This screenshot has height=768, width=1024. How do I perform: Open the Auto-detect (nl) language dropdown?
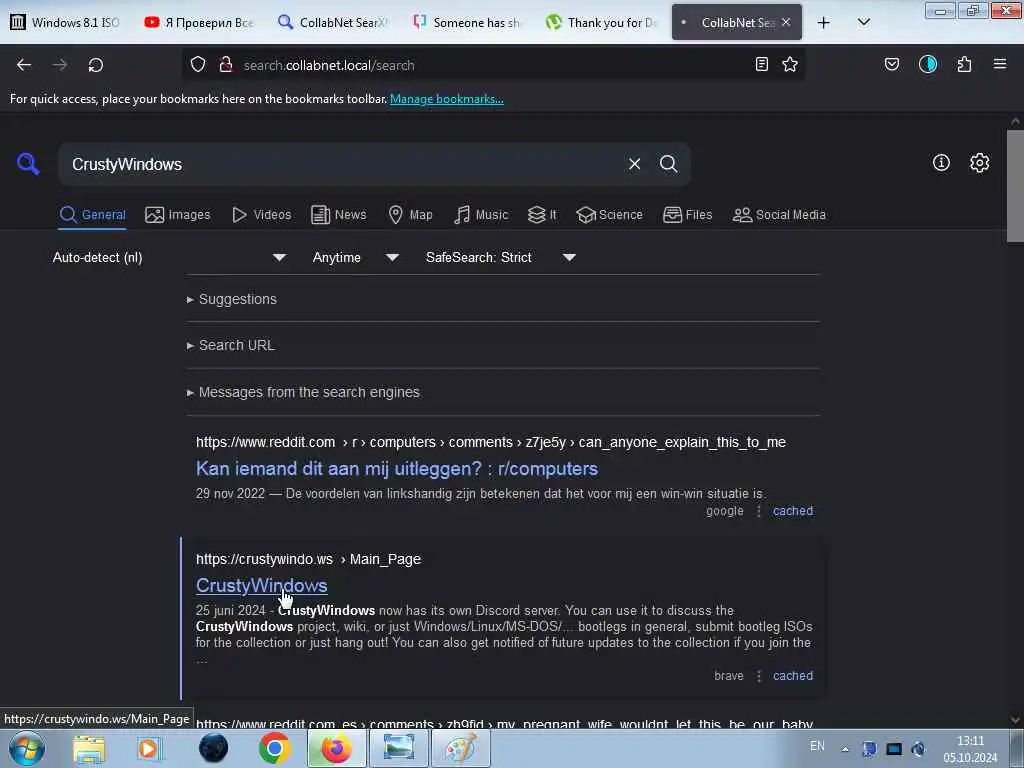[169, 257]
